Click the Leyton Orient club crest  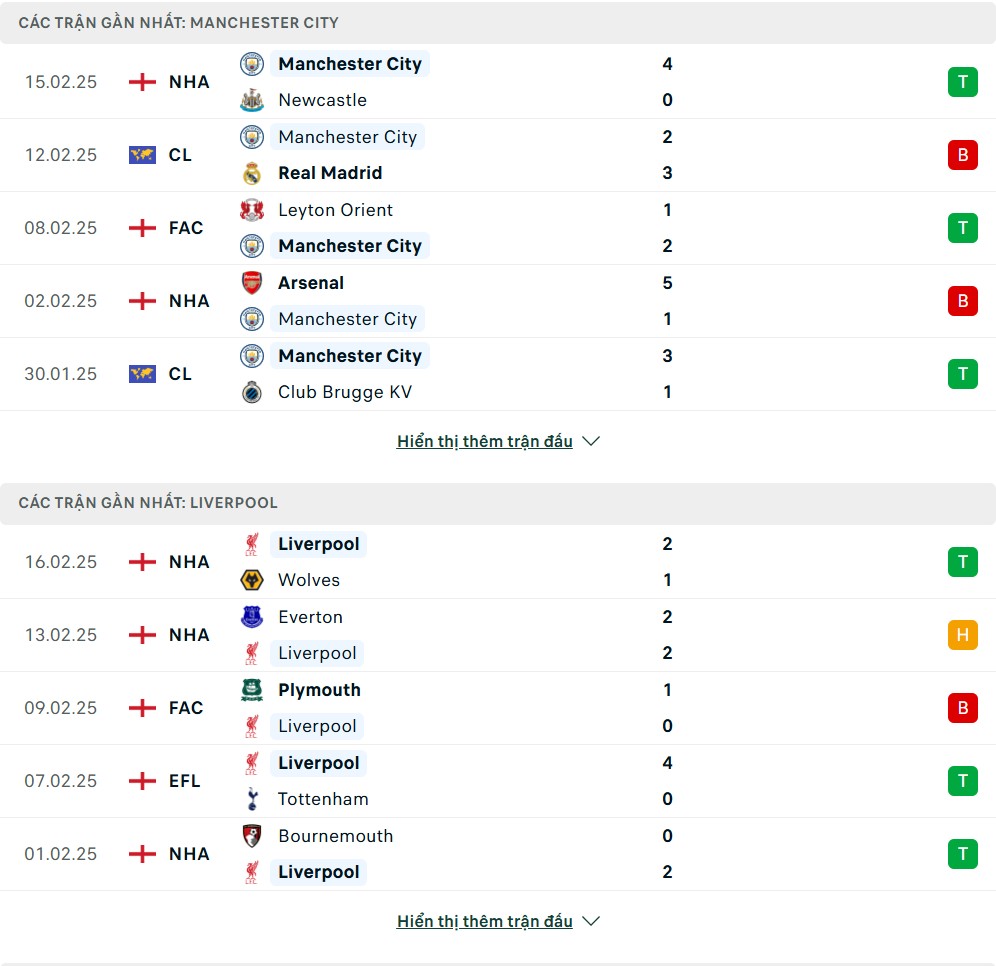(x=252, y=210)
